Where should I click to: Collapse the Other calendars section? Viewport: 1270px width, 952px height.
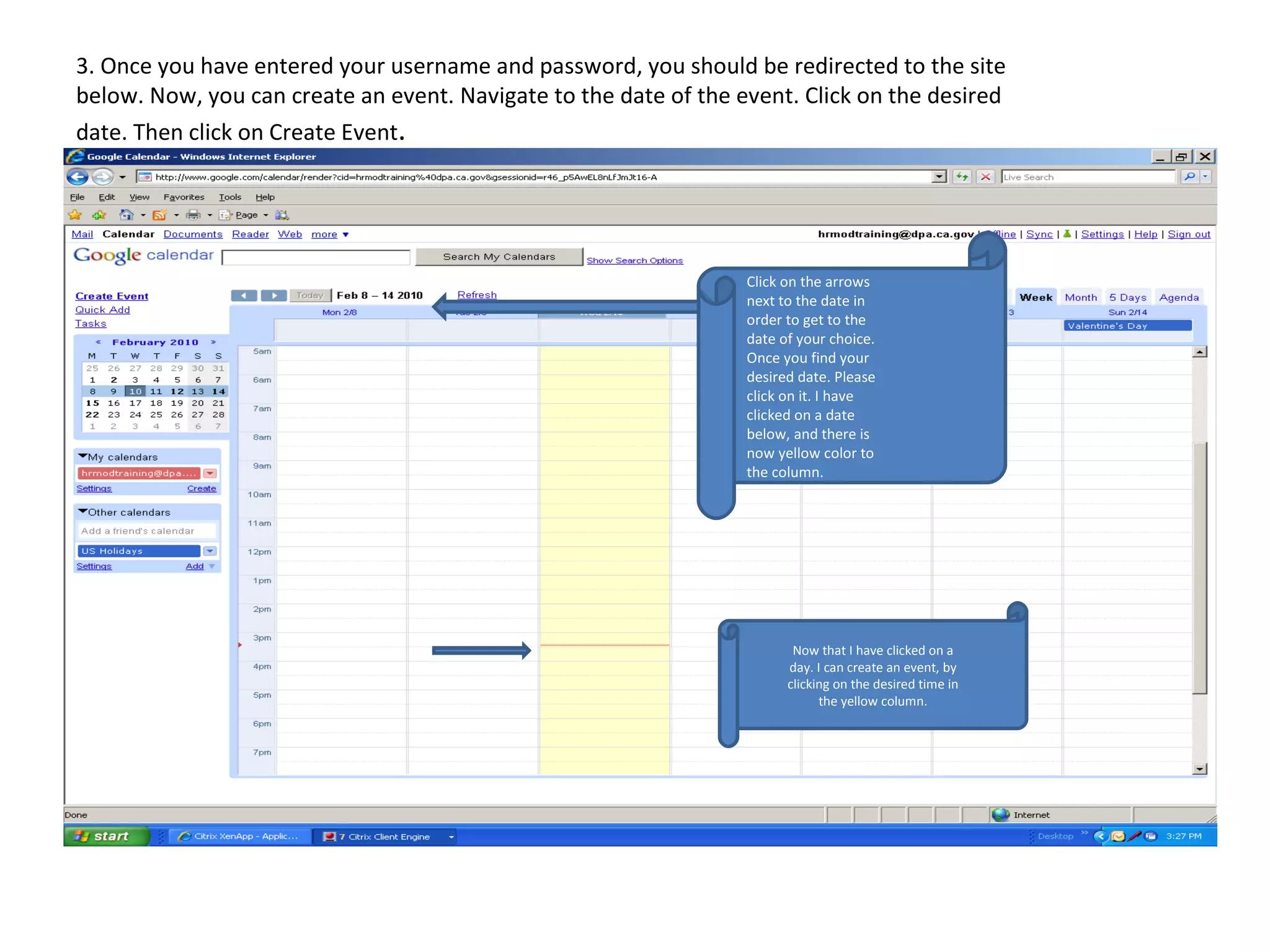[x=83, y=511]
